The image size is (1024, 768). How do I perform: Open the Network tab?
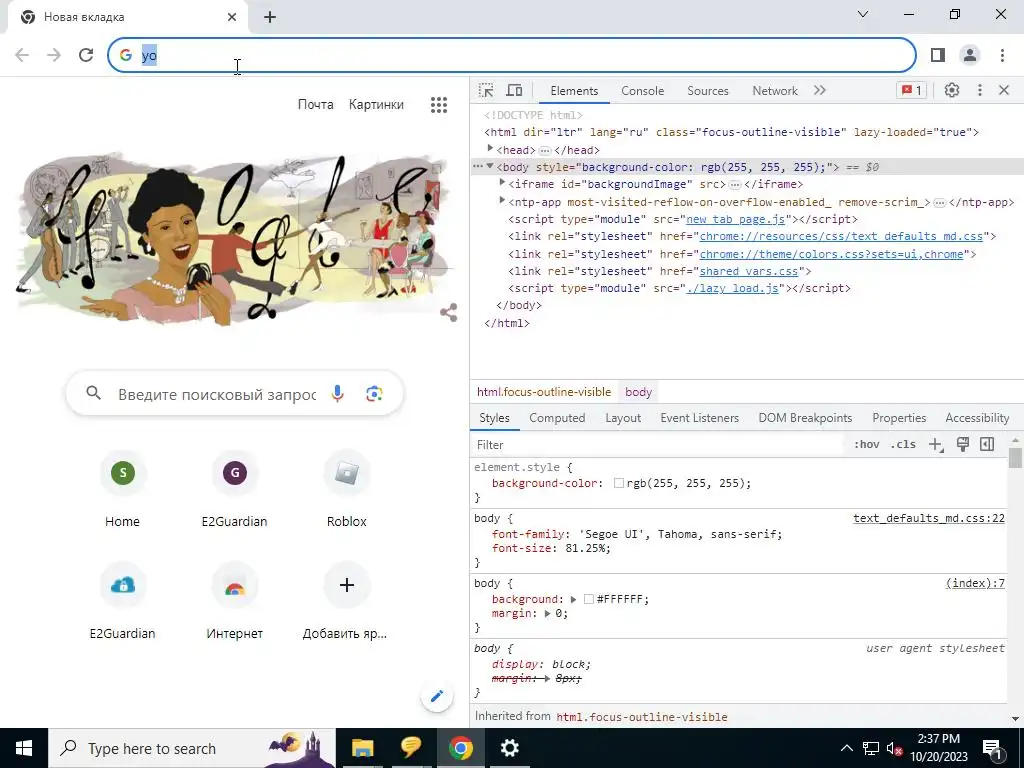[x=775, y=91]
